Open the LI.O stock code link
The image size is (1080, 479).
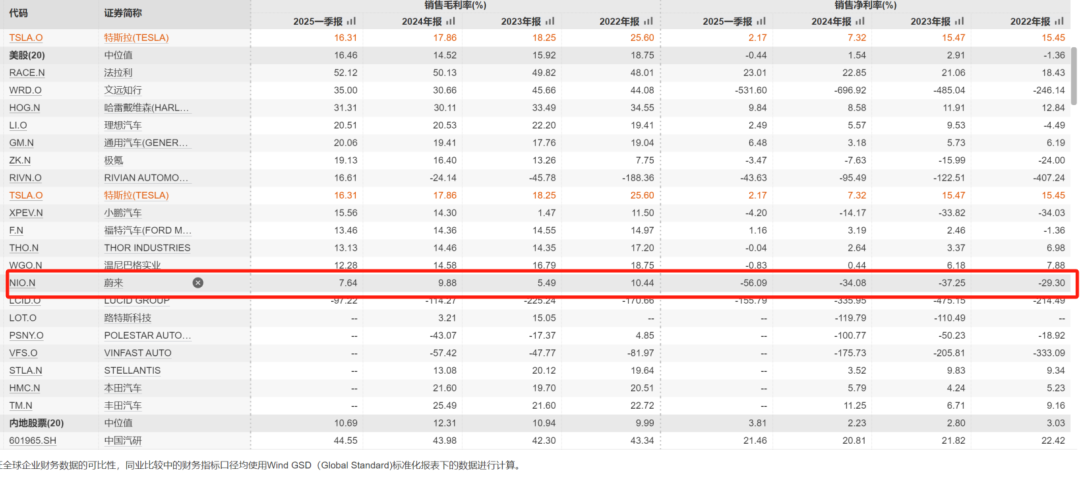point(19,125)
